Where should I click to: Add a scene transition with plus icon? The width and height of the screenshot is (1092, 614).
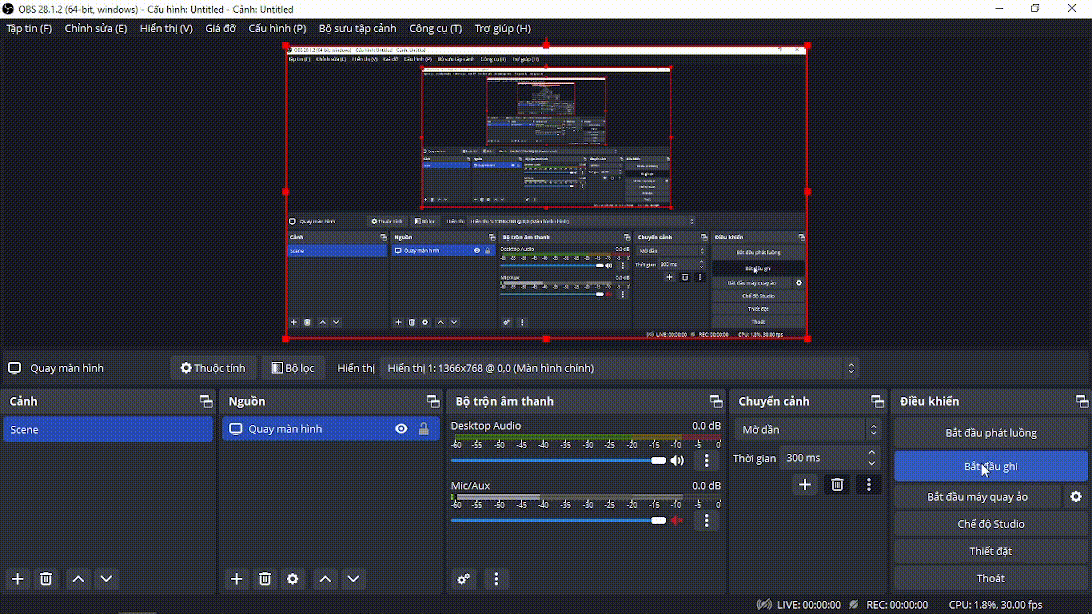pyautogui.click(x=805, y=485)
